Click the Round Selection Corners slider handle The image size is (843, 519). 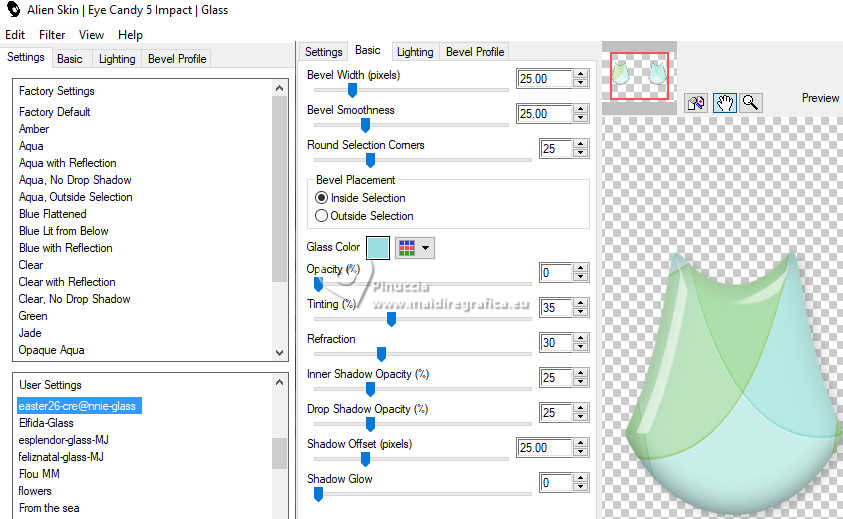tap(370, 160)
